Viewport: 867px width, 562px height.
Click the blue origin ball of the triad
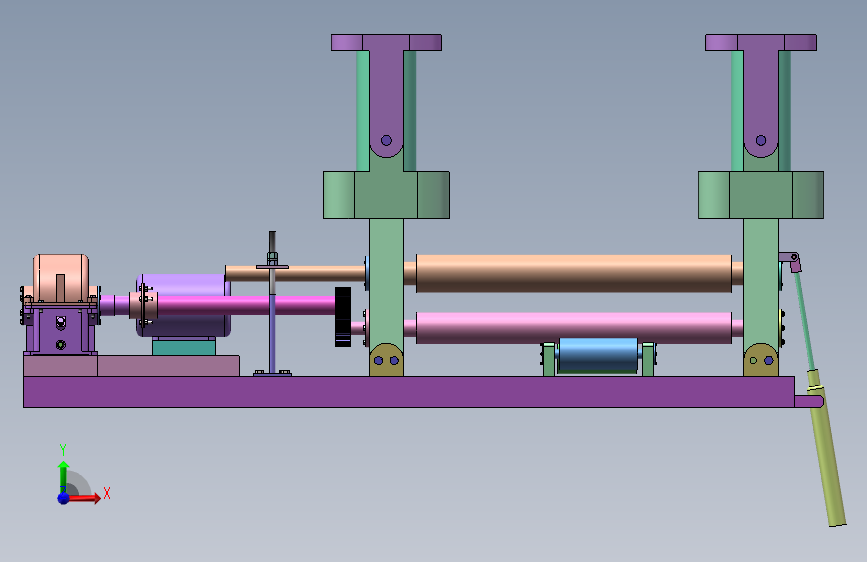(x=64, y=498)
